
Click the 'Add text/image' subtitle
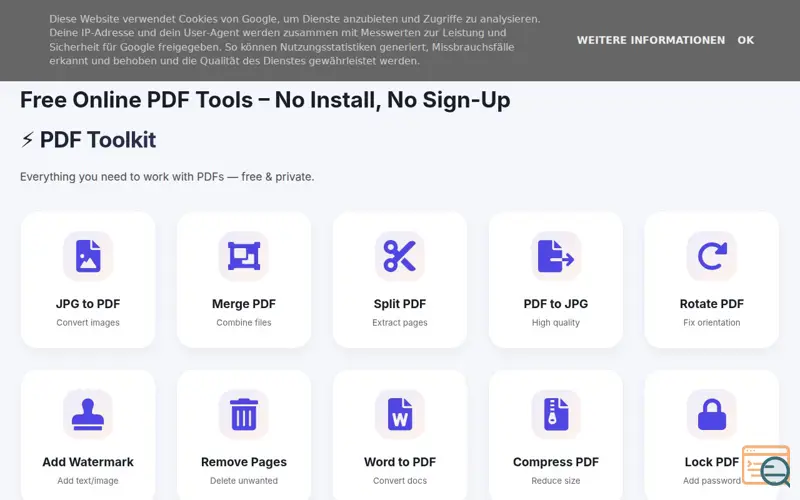88,481
